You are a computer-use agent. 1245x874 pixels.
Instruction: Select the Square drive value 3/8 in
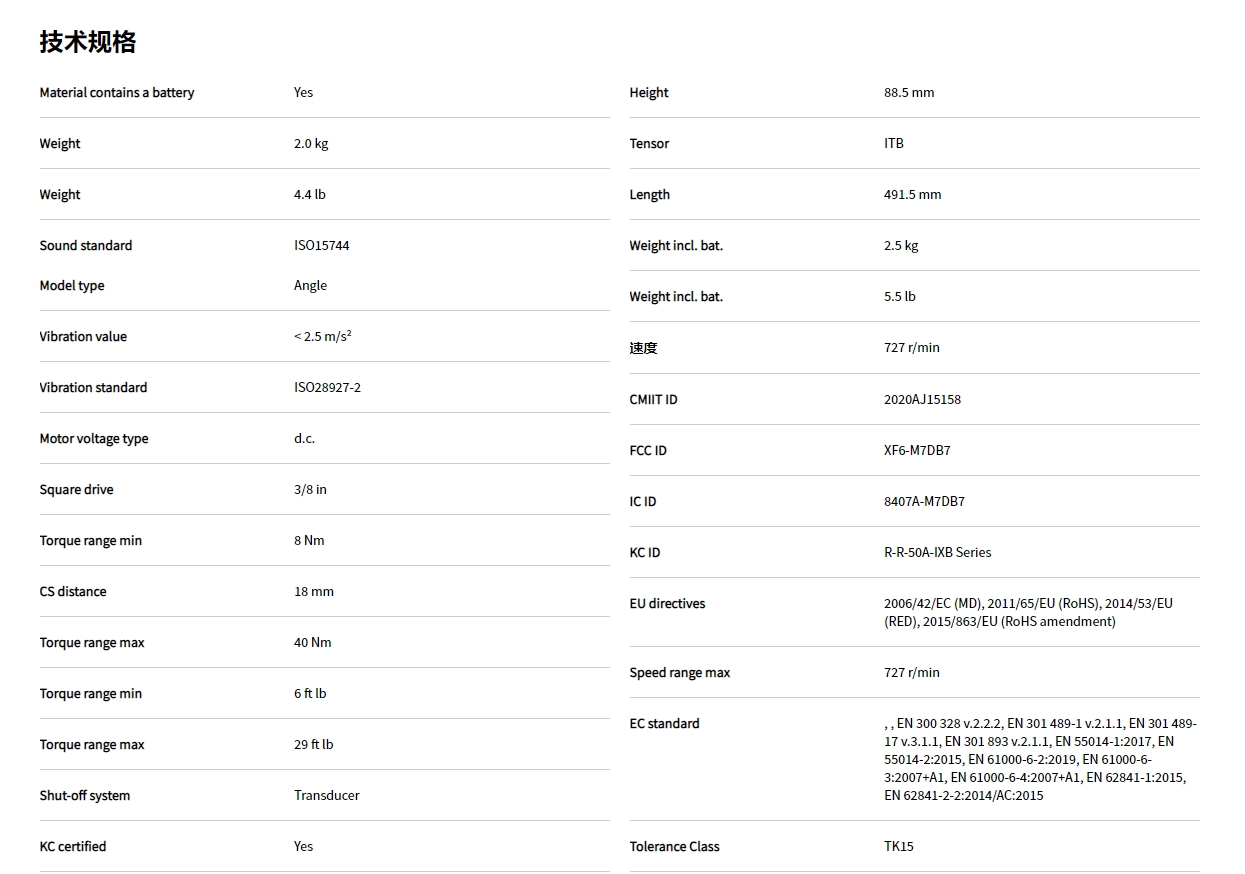(310, 489)
